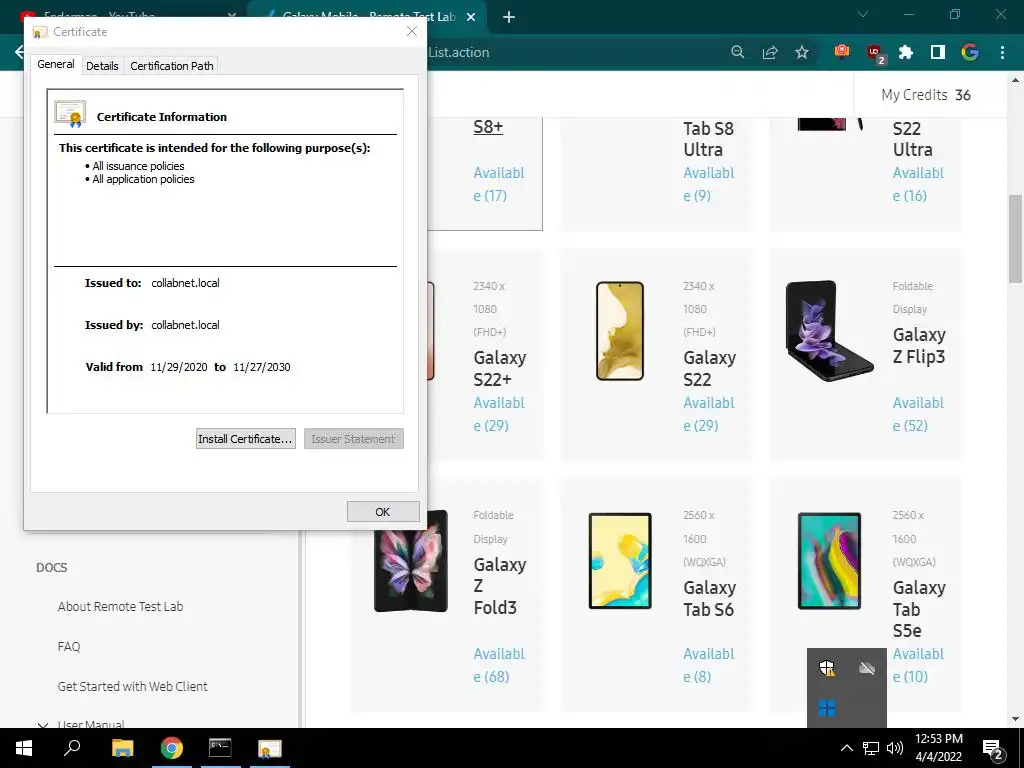Open the network status tray icon
1024x768 pixels.
(871, 748)
